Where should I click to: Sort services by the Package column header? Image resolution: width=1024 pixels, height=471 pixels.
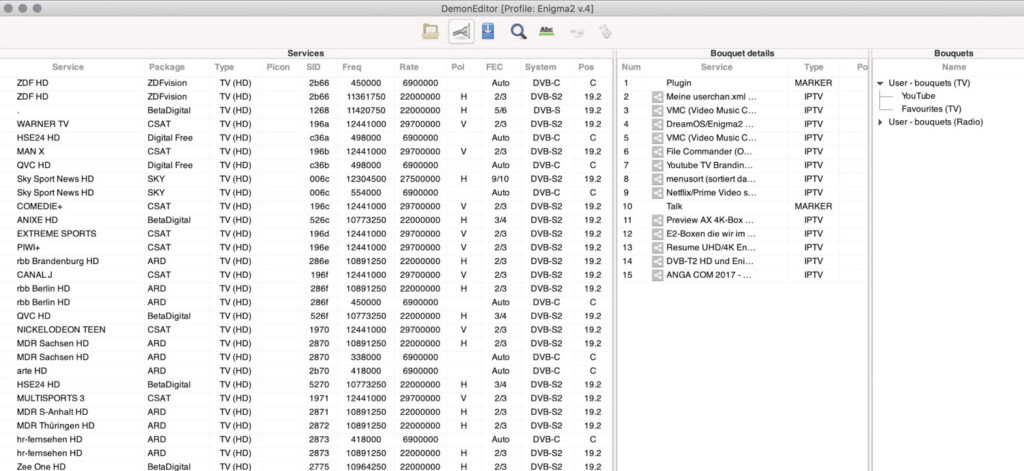(167, 67)
